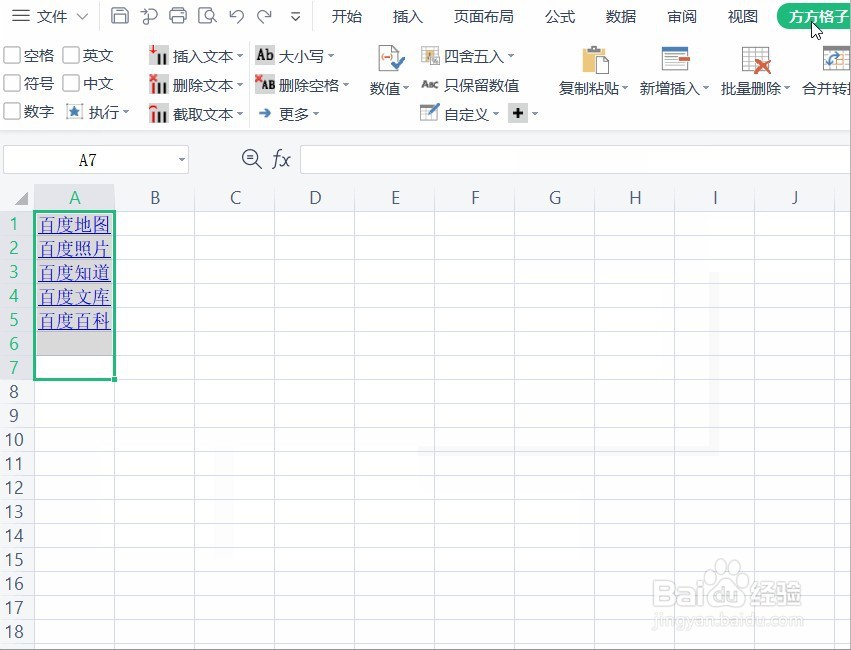Expand the 删除空格 dropdown arrow
The width and height of the screenshot is (851, 650).
[346, 85]
